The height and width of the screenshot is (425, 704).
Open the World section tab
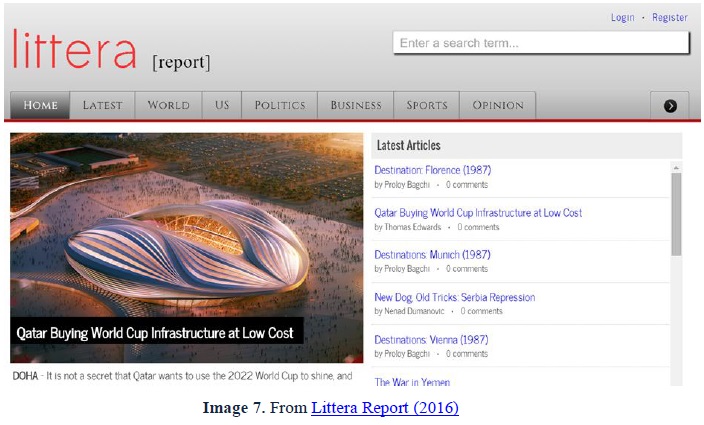click(168, 105)
